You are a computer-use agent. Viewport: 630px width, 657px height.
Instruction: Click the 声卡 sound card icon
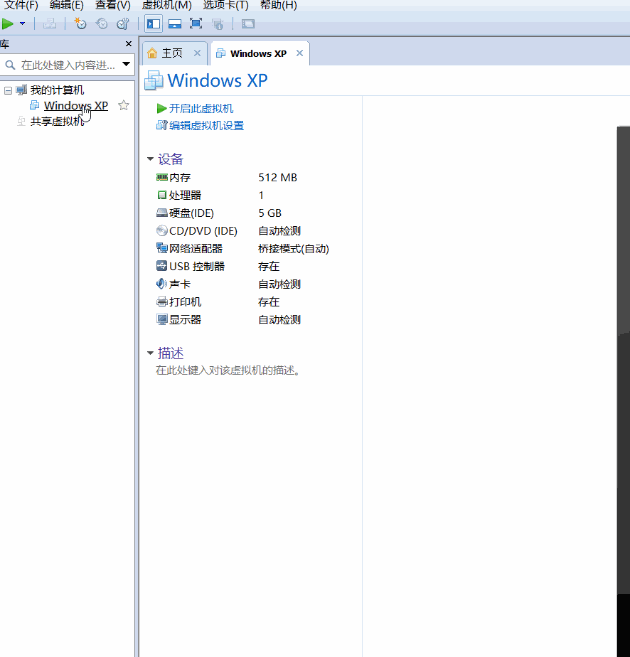162,284
